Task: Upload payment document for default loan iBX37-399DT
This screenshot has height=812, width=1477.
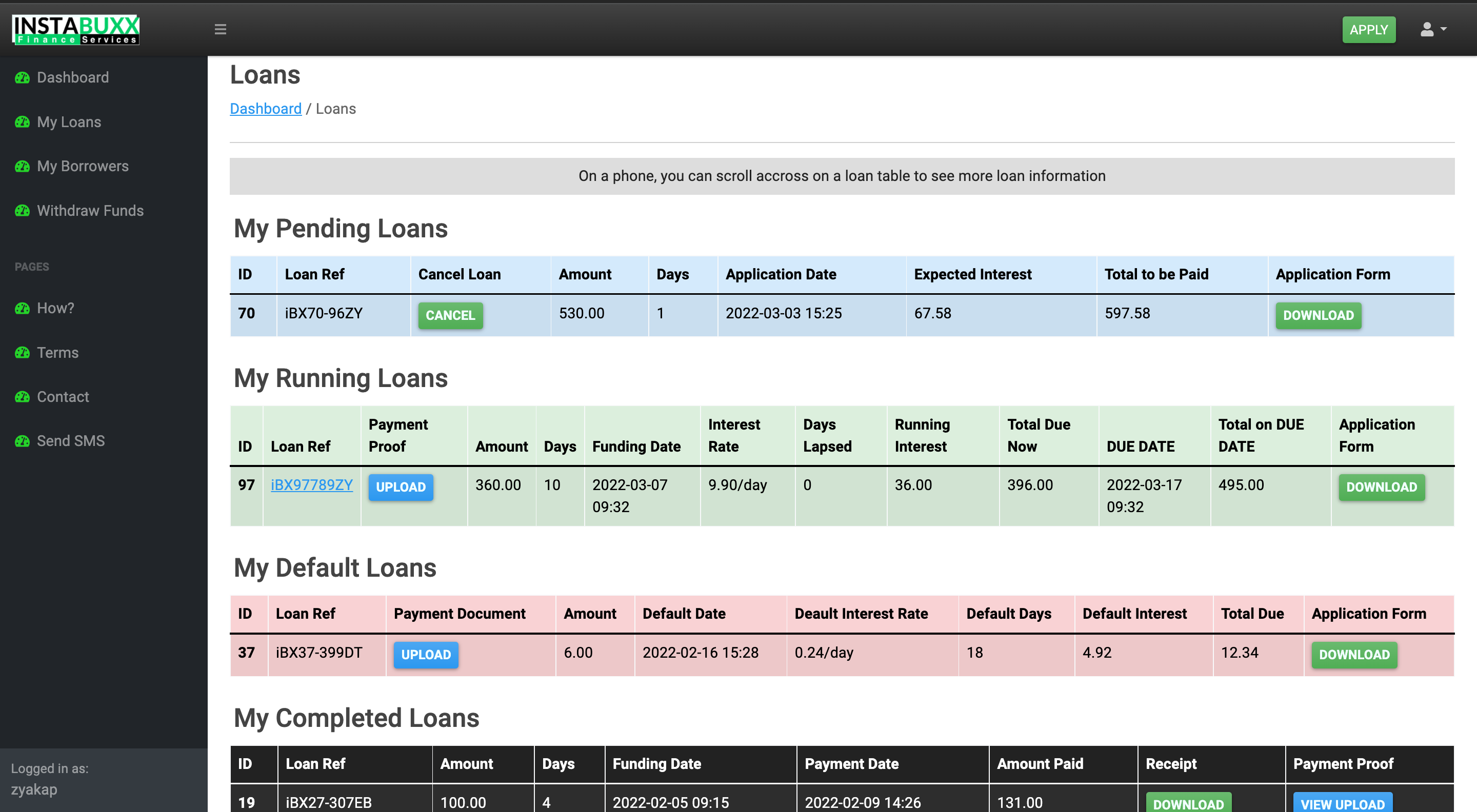Action: (426, 655)
